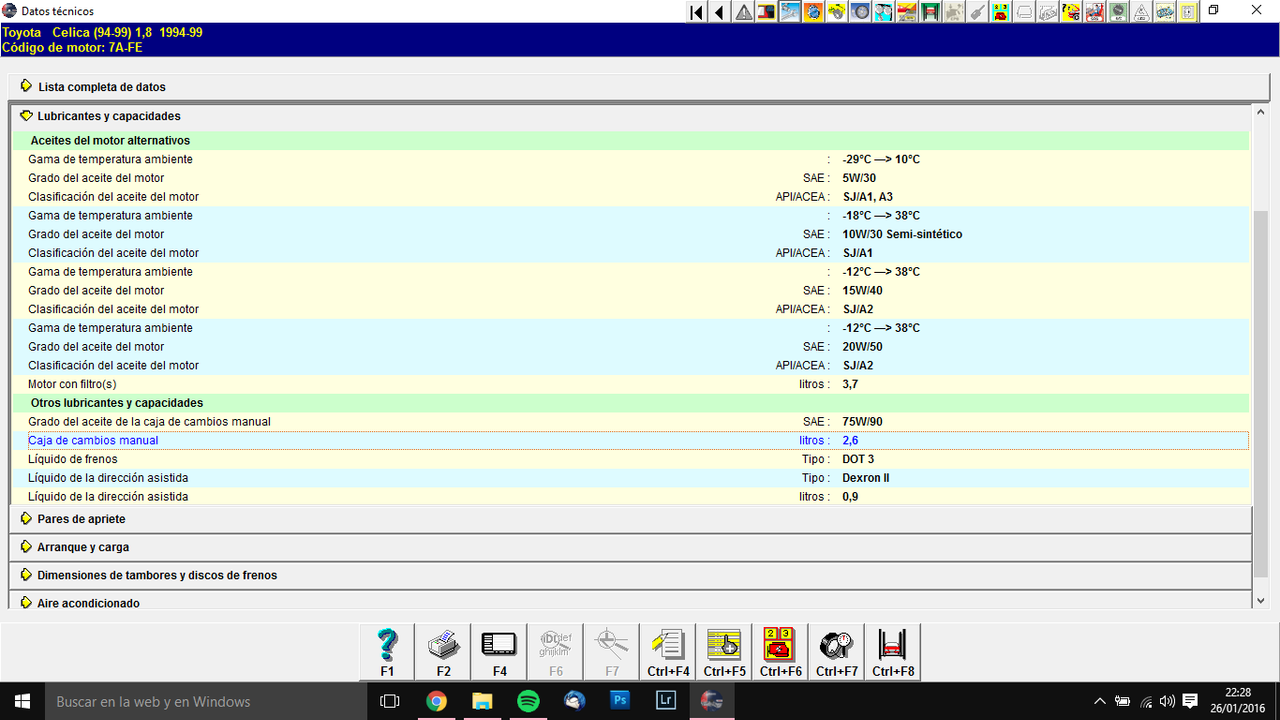1280x720 pixels.
Task: Expand Arranque y carga section
Action: [630, 547]
